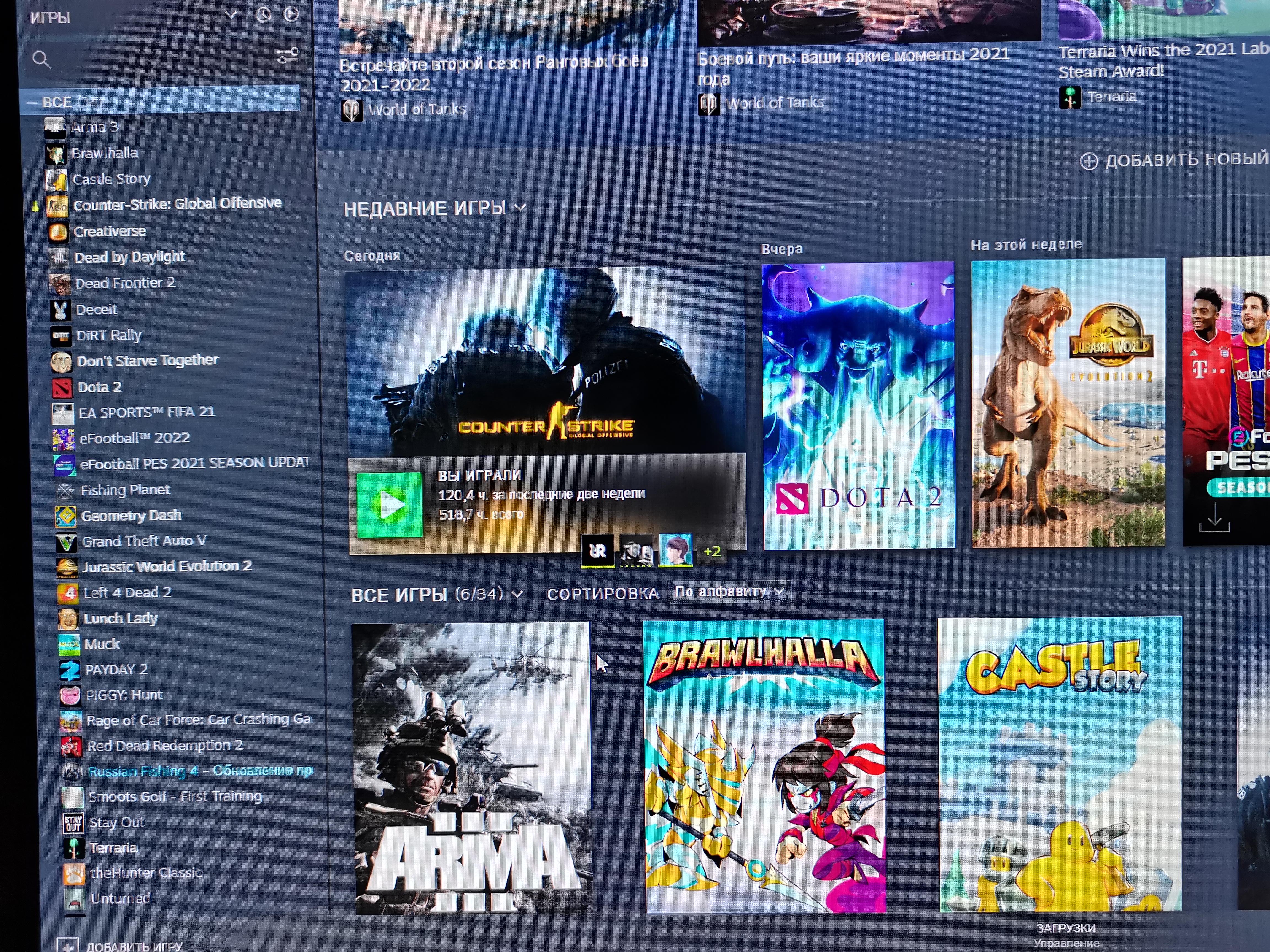Click Dead Frontier 2 list icon

coord(60,284)
